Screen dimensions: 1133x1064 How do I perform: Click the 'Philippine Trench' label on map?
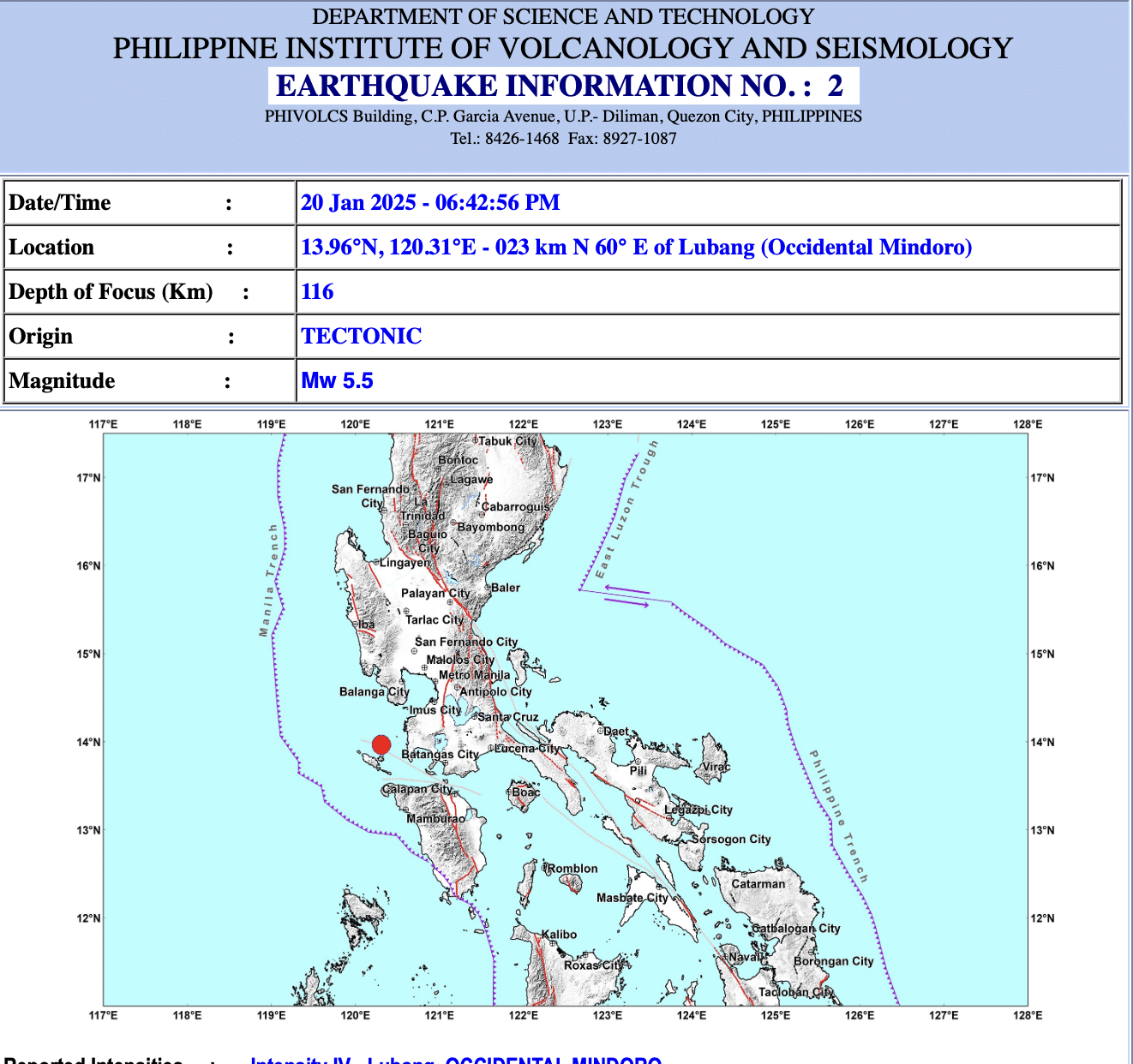coord(840,816)
